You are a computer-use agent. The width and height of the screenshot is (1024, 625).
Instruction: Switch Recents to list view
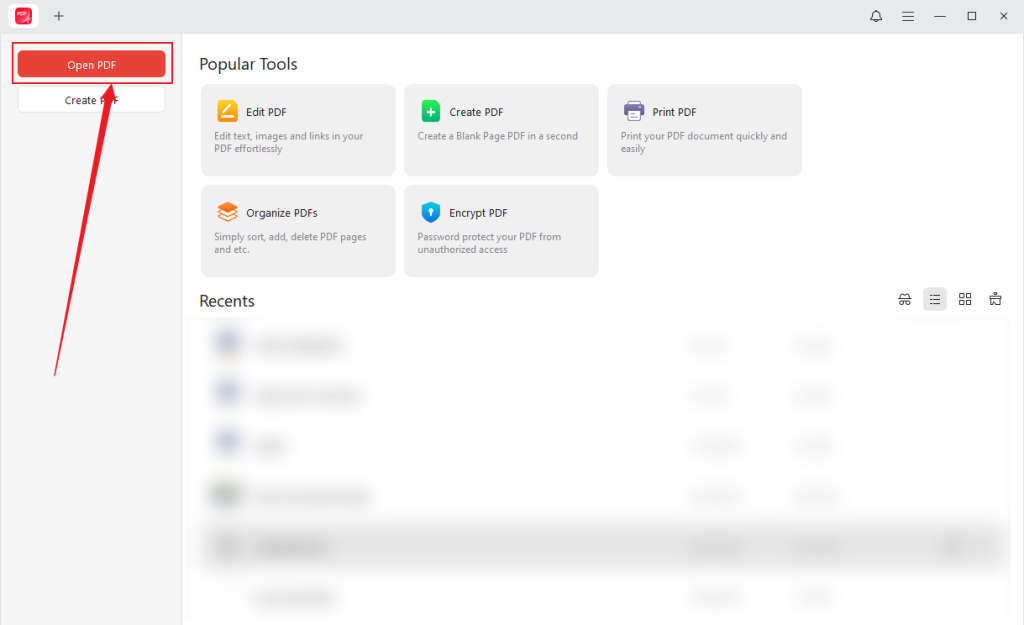click(934, 299)
